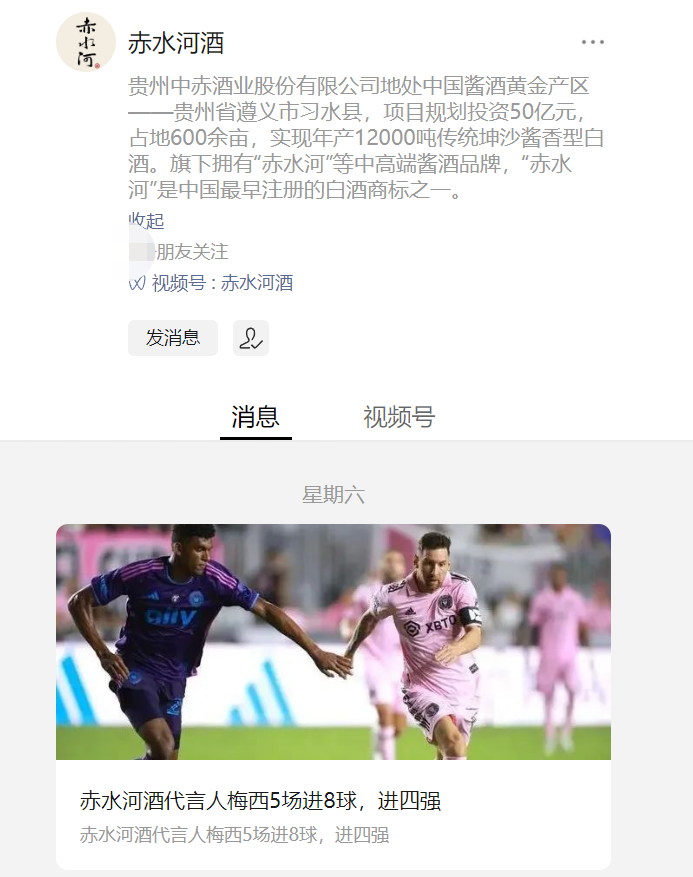The height and width of the screenshot is (877, 693).
Task: Click the 视频号 butterfly channel icon
Action: point(137,283)
